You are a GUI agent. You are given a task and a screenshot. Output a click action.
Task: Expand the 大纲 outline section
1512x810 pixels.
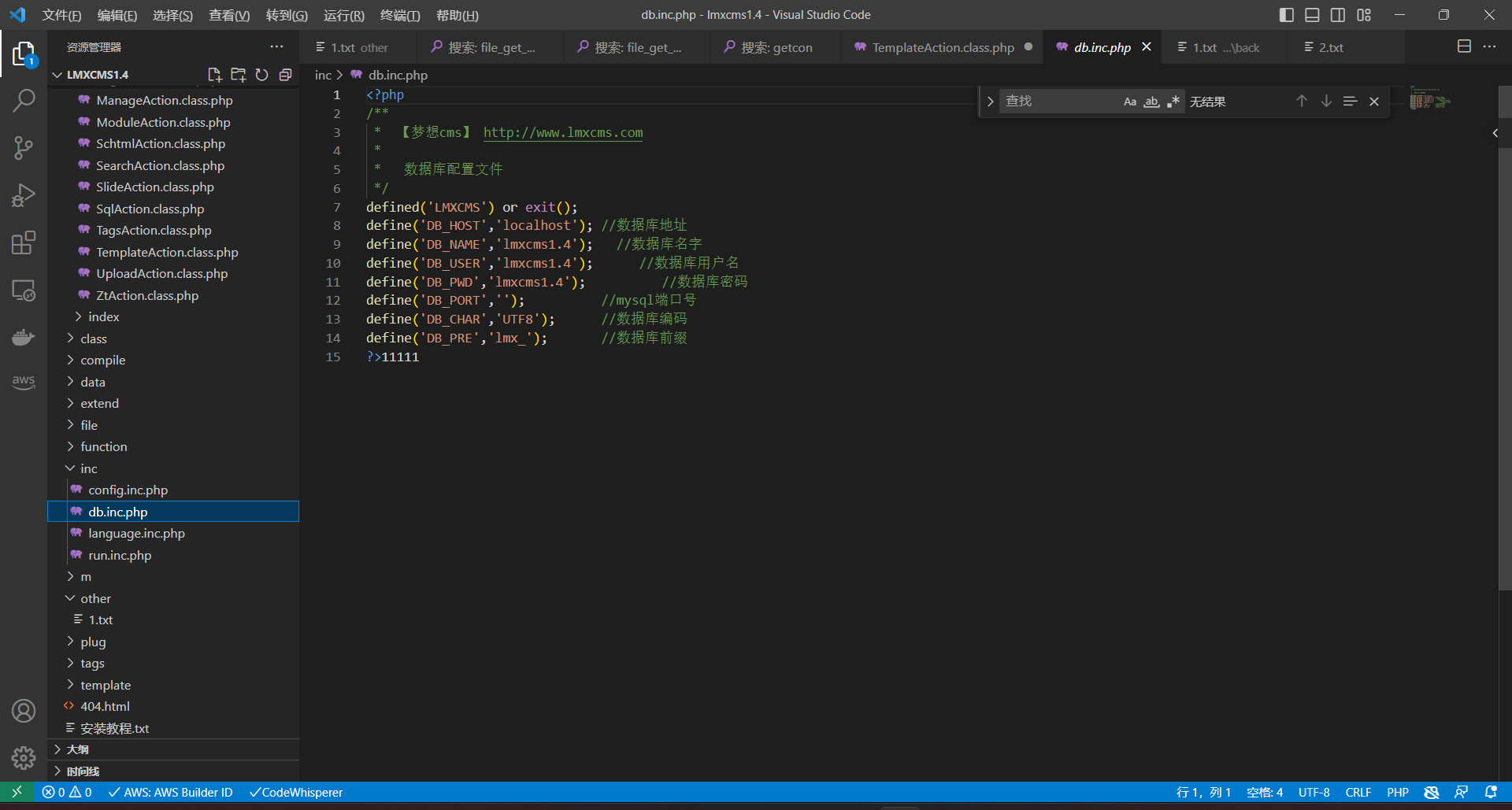point(173,749)
